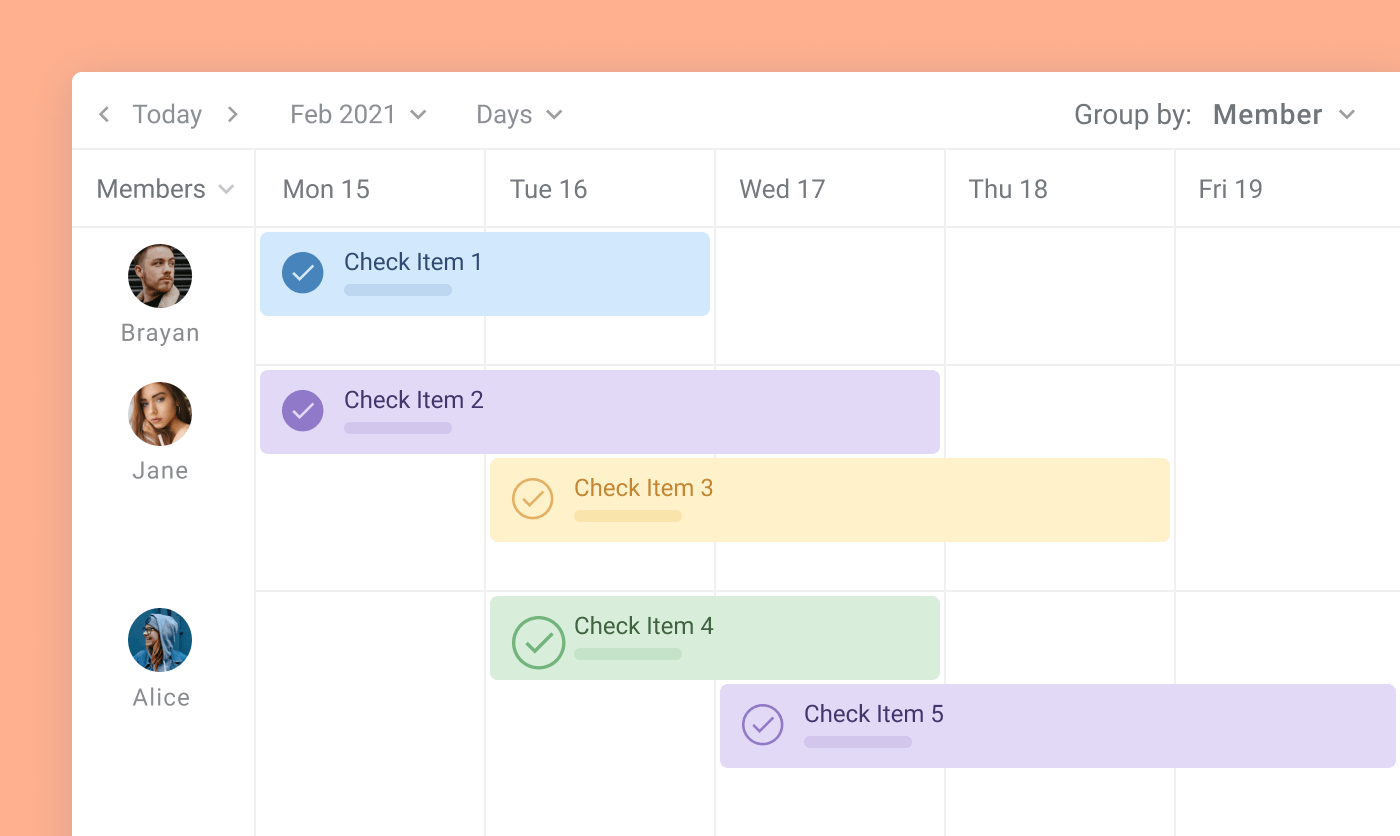Click the completion icon on Check Item 5
This screenshot has width=1400, height=836.
click(763, 725)
